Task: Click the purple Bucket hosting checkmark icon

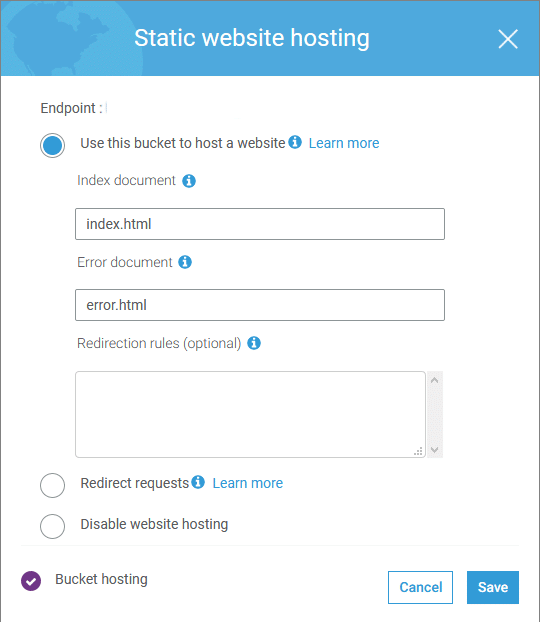Action: (x=31, y=581)
